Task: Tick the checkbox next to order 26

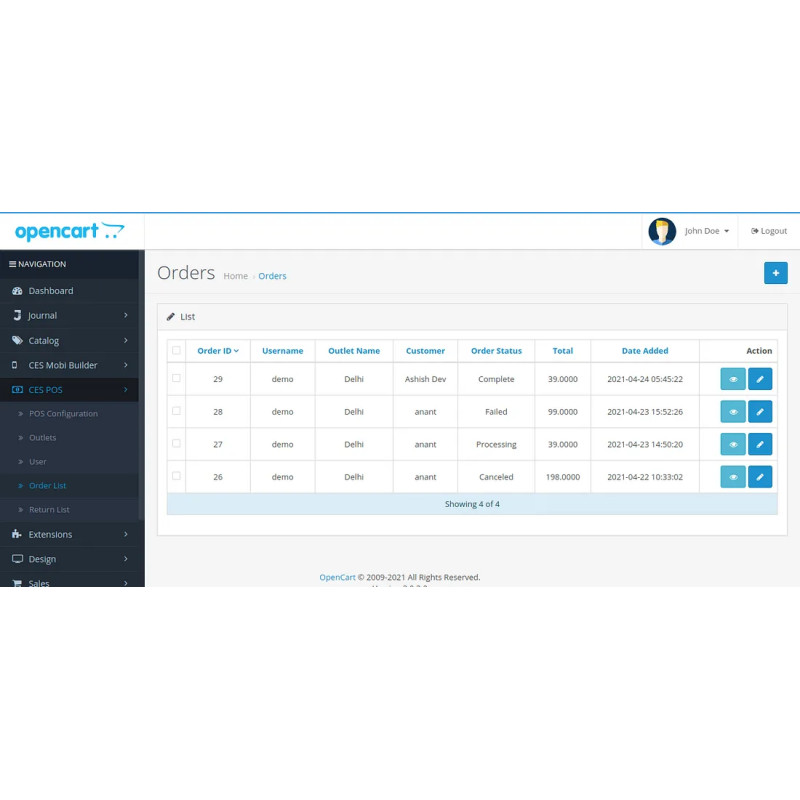Action: click(176, 477)
